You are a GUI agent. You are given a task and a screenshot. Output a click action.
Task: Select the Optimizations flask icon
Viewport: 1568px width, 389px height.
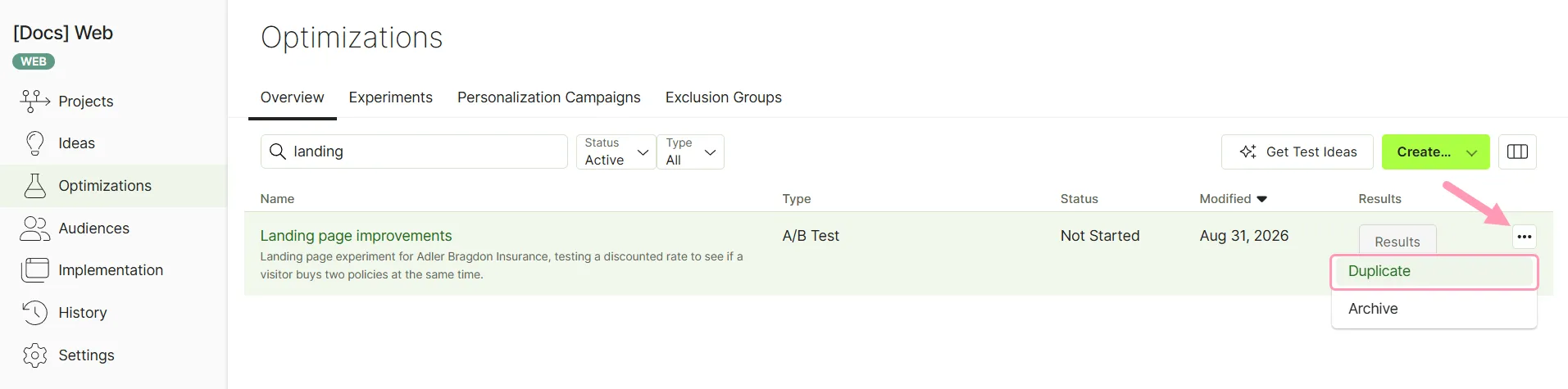34,186
